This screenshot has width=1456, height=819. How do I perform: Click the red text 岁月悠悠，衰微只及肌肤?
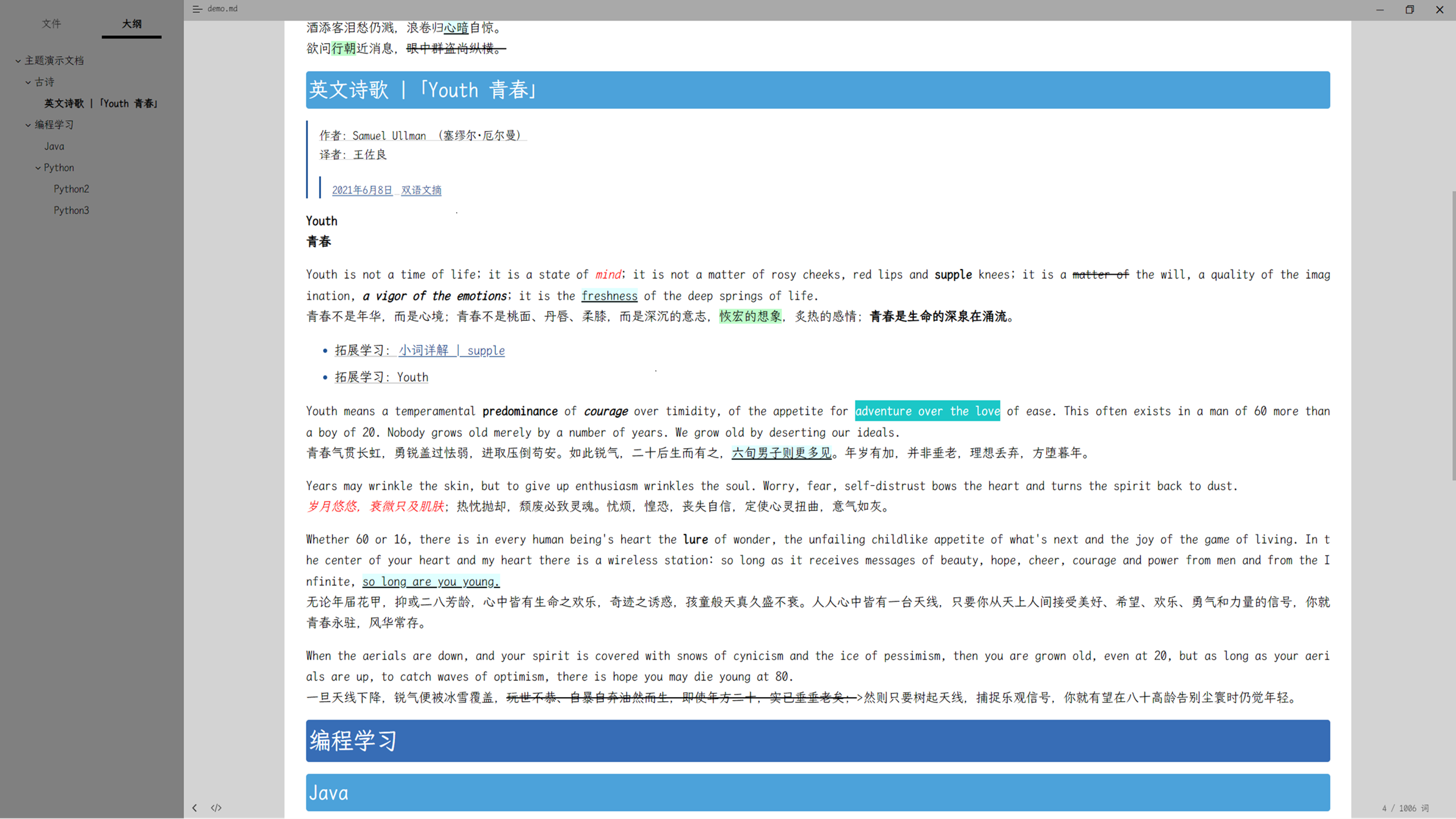point(375,506)
